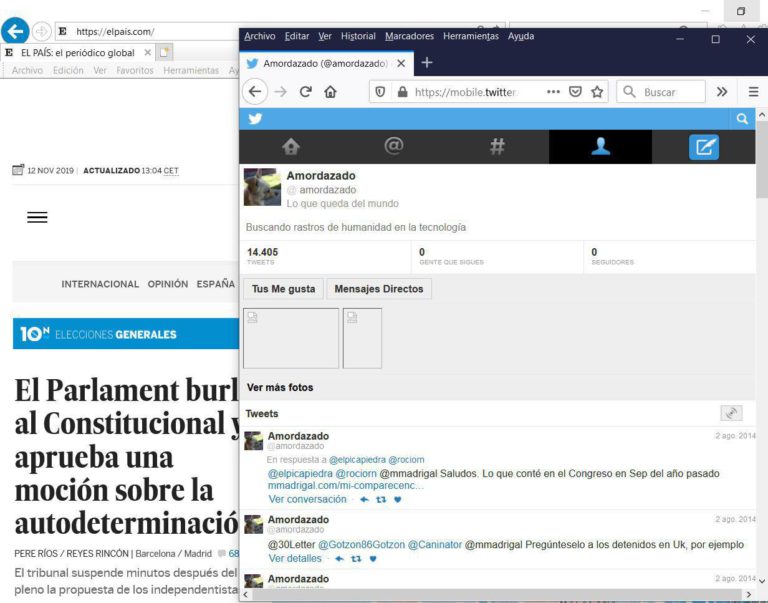This screenshot has height=603, width=768.
Task: Open the mentions @ tab
Action: point(394,146)
